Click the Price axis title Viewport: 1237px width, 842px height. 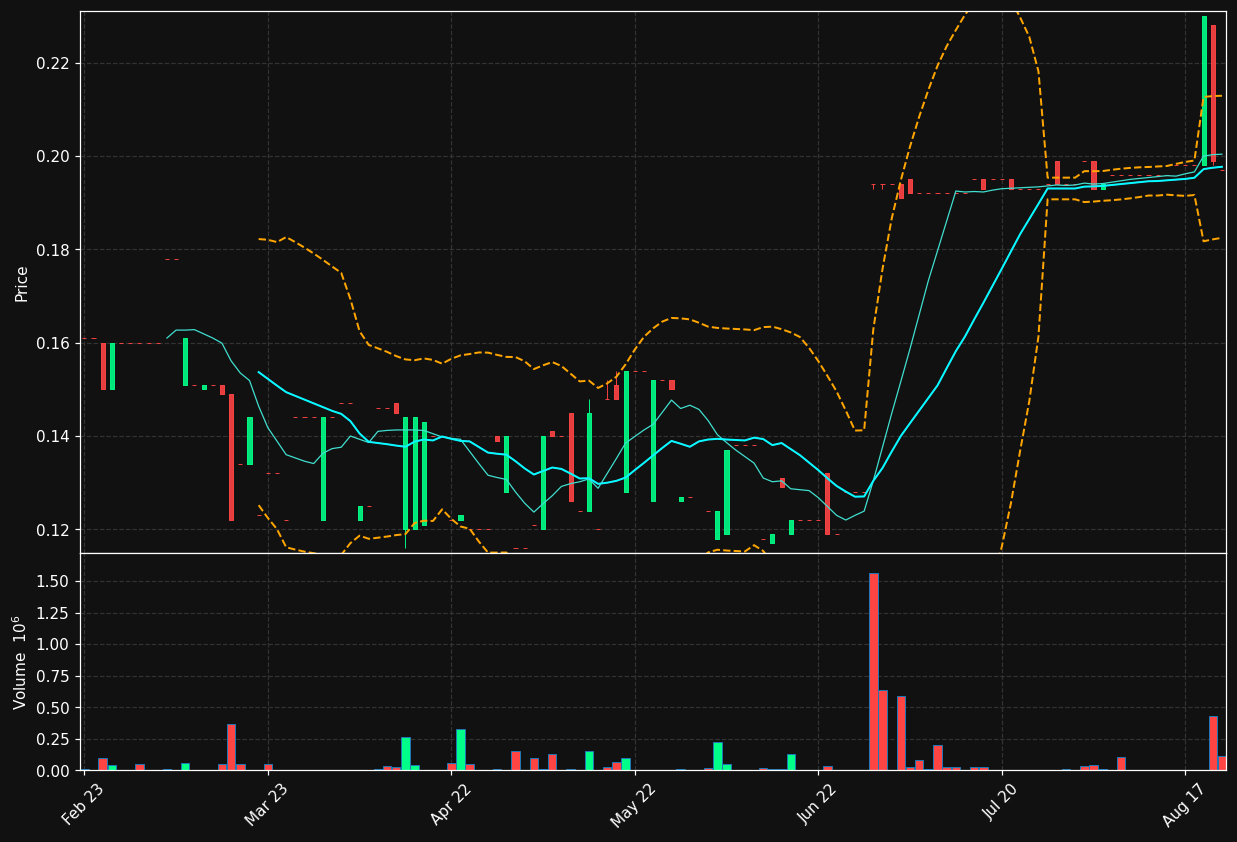[21, 283]
